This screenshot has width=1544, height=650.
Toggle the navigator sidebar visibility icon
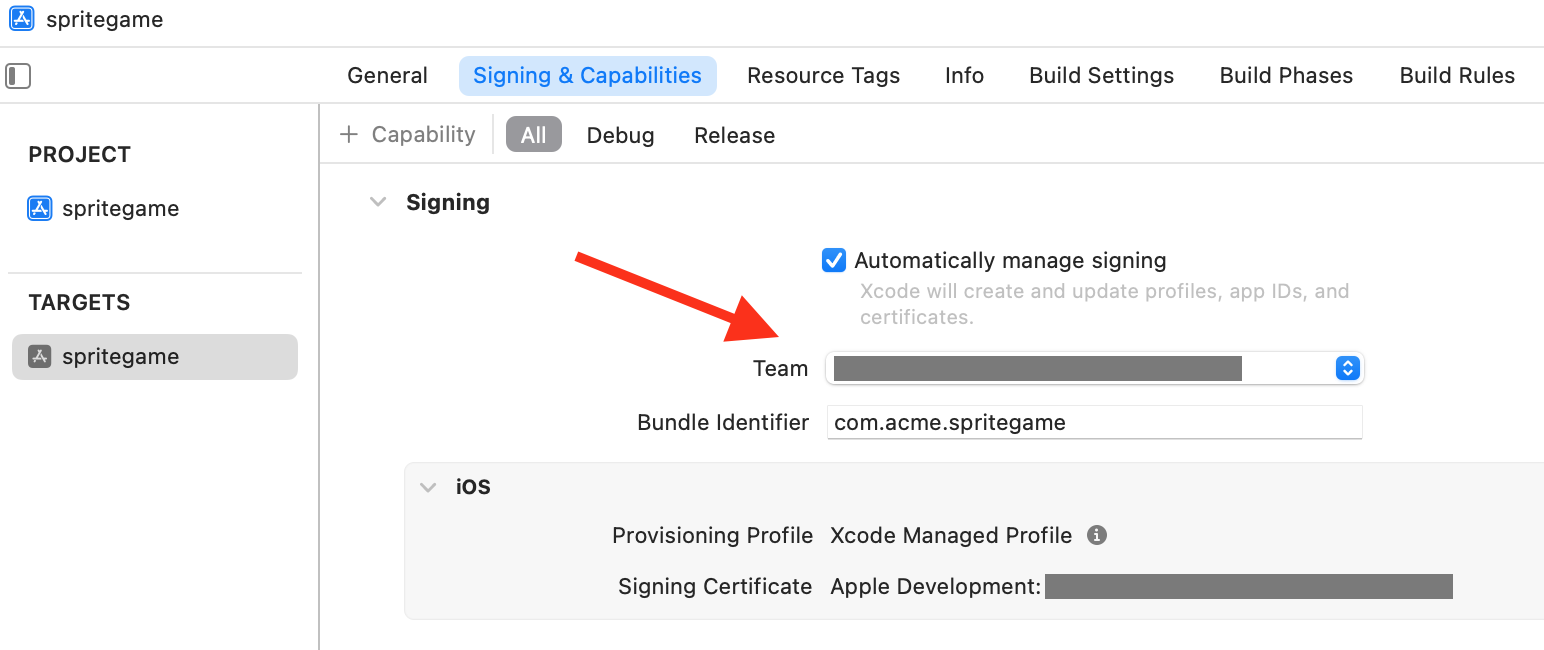[18, 75]
